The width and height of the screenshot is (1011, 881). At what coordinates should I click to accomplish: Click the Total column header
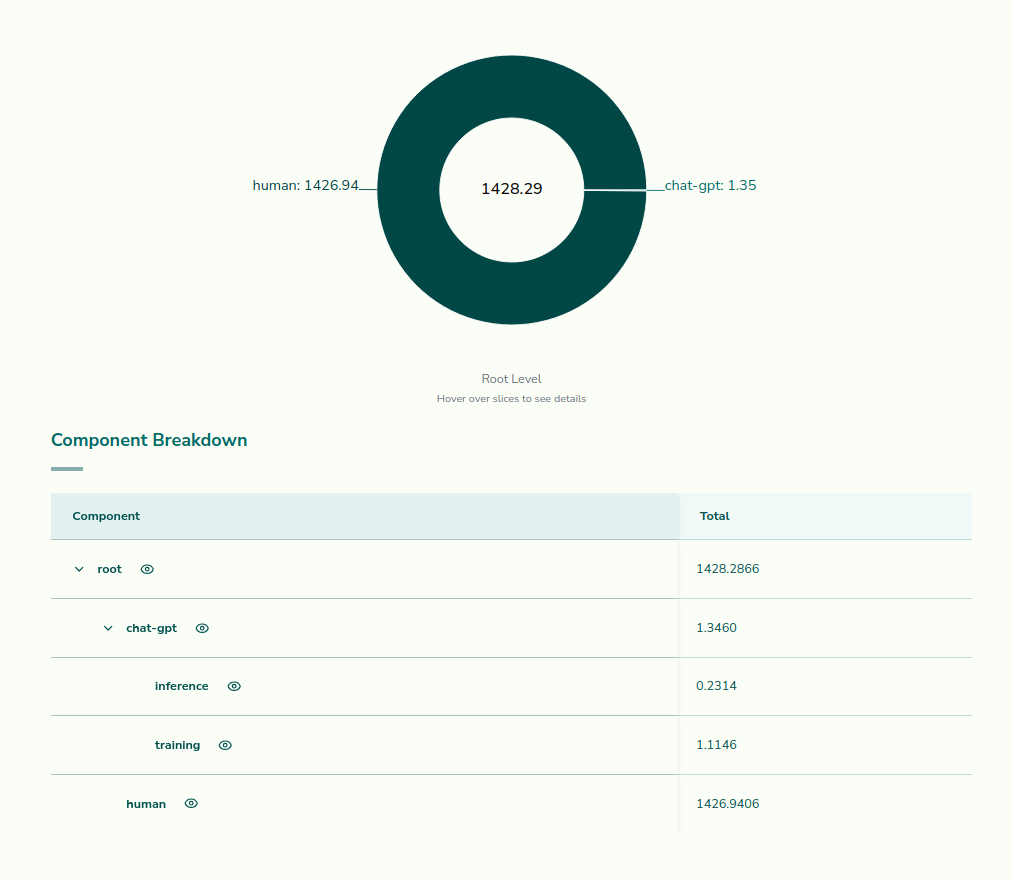[x=825, y=516]
